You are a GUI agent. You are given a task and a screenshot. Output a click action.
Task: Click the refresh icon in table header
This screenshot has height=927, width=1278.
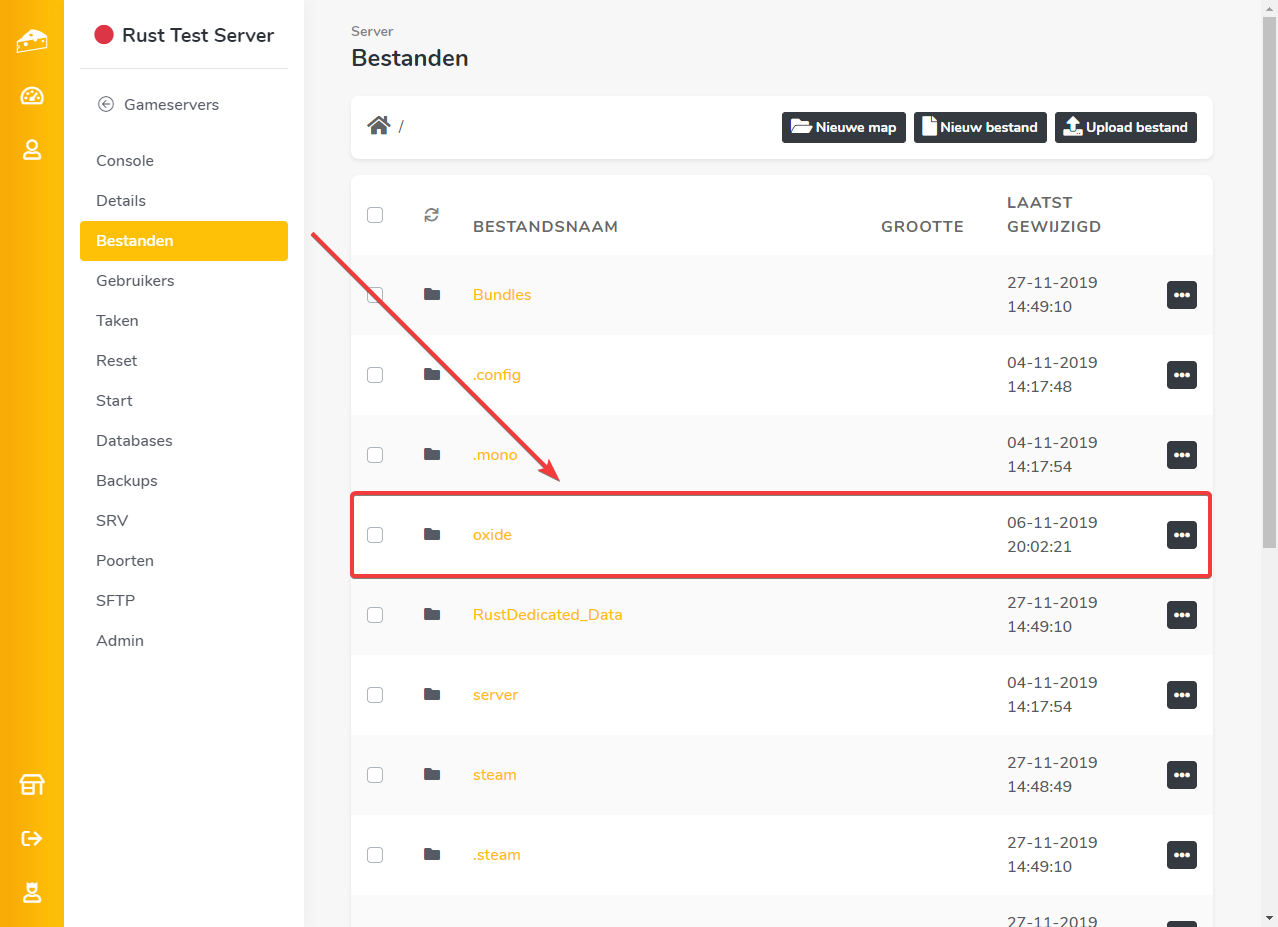(x=431, y=215)
